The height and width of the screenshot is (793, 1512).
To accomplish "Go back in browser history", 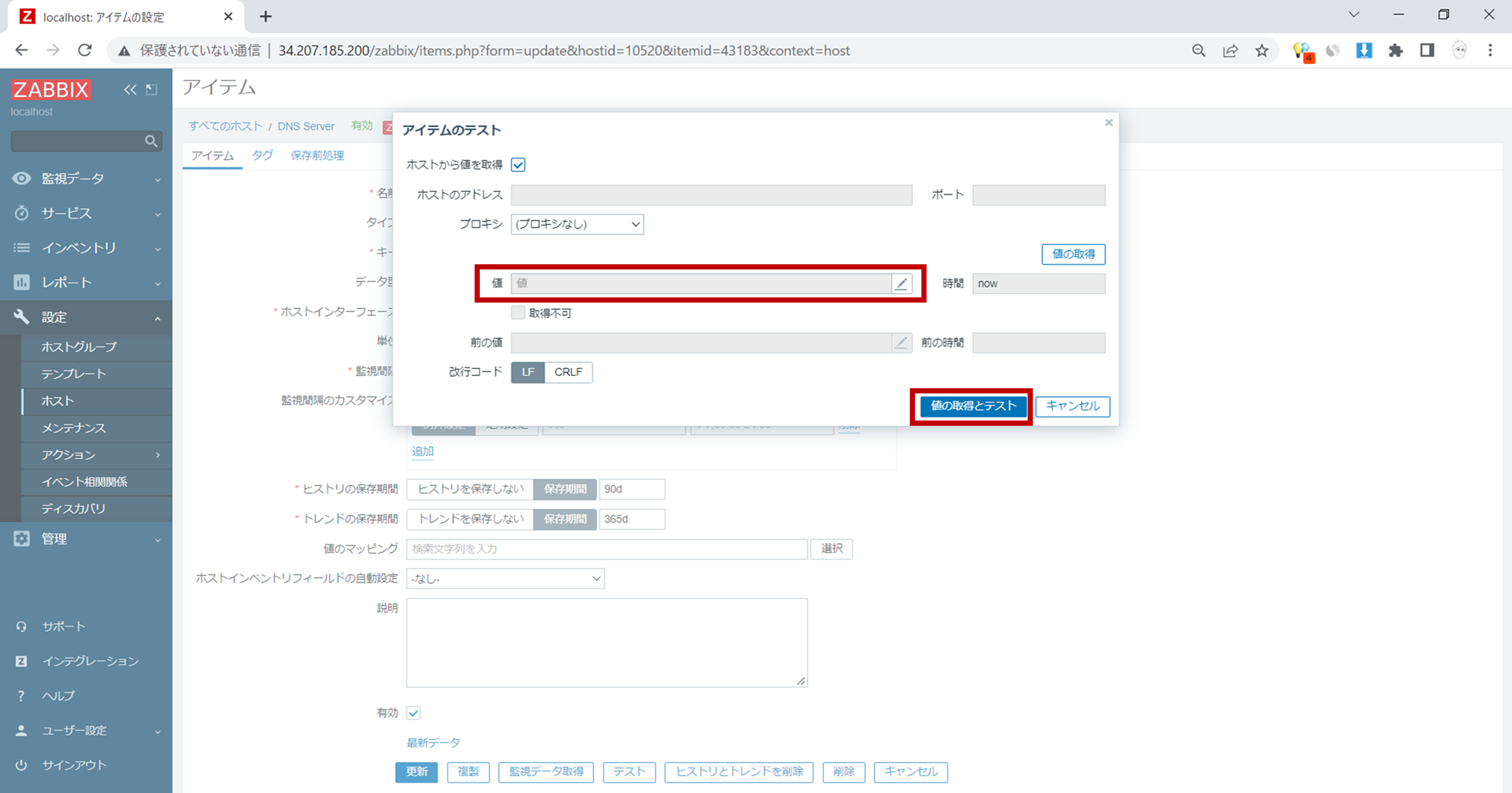I will pyautogui.click(x=22, y=51).
